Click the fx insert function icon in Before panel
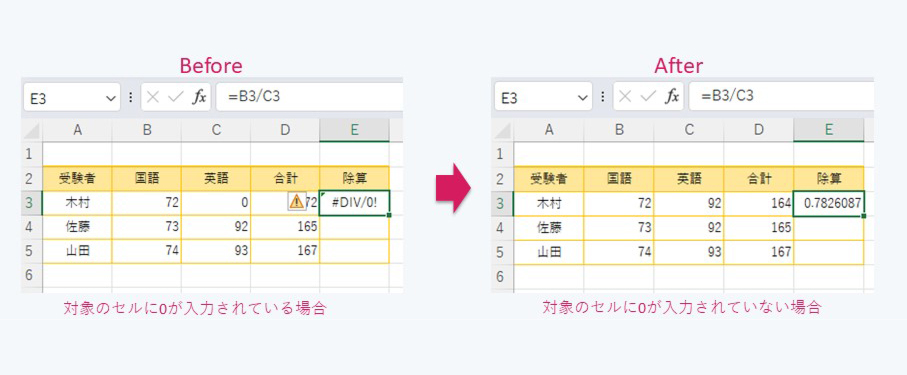Image resolution: width=907 pixels, height=375 pixels. click(199, 97)
